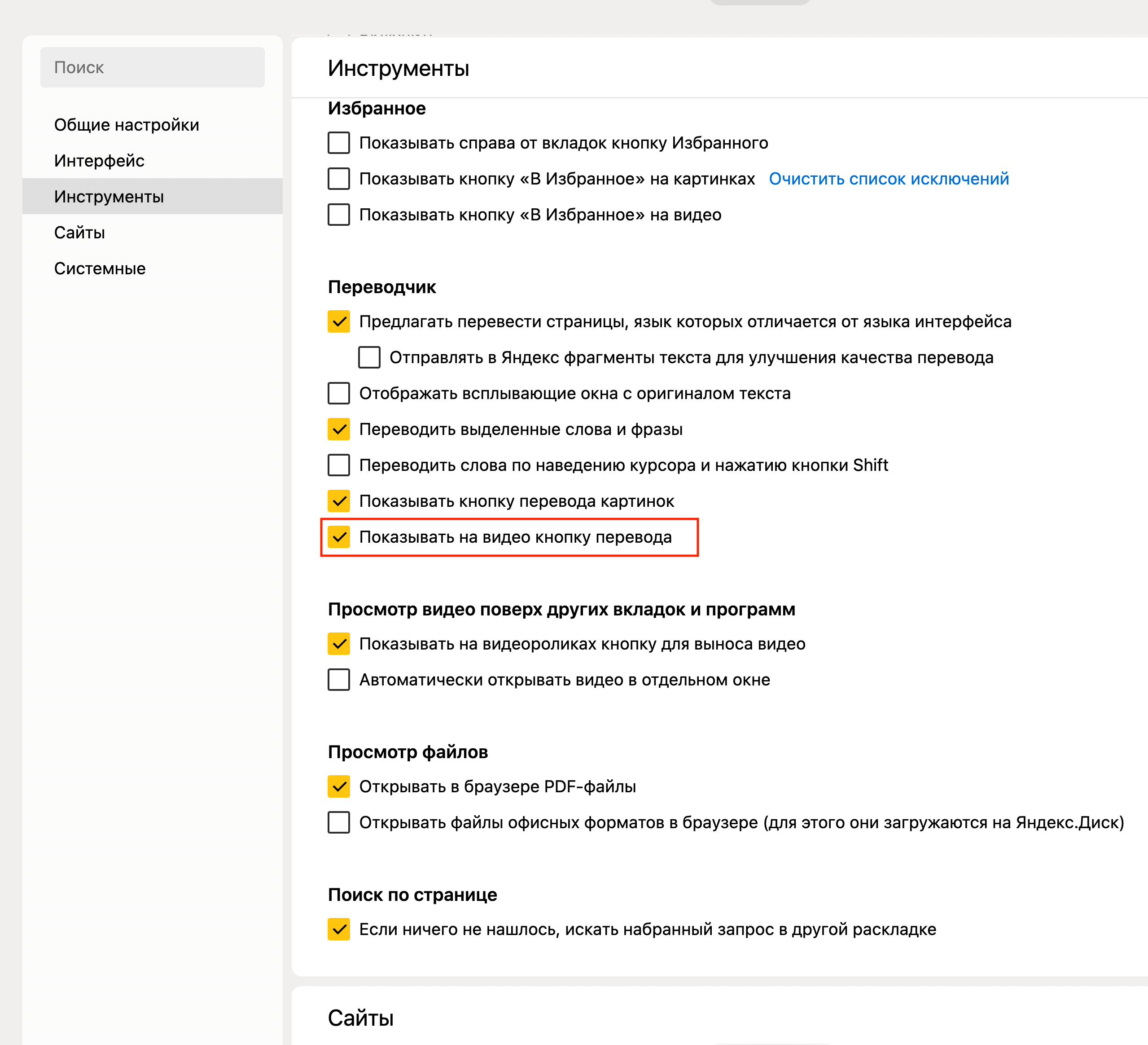Enable opening office files in browser
Viewport: 1148px width, 1045px height.
click(x=339, y=822)
